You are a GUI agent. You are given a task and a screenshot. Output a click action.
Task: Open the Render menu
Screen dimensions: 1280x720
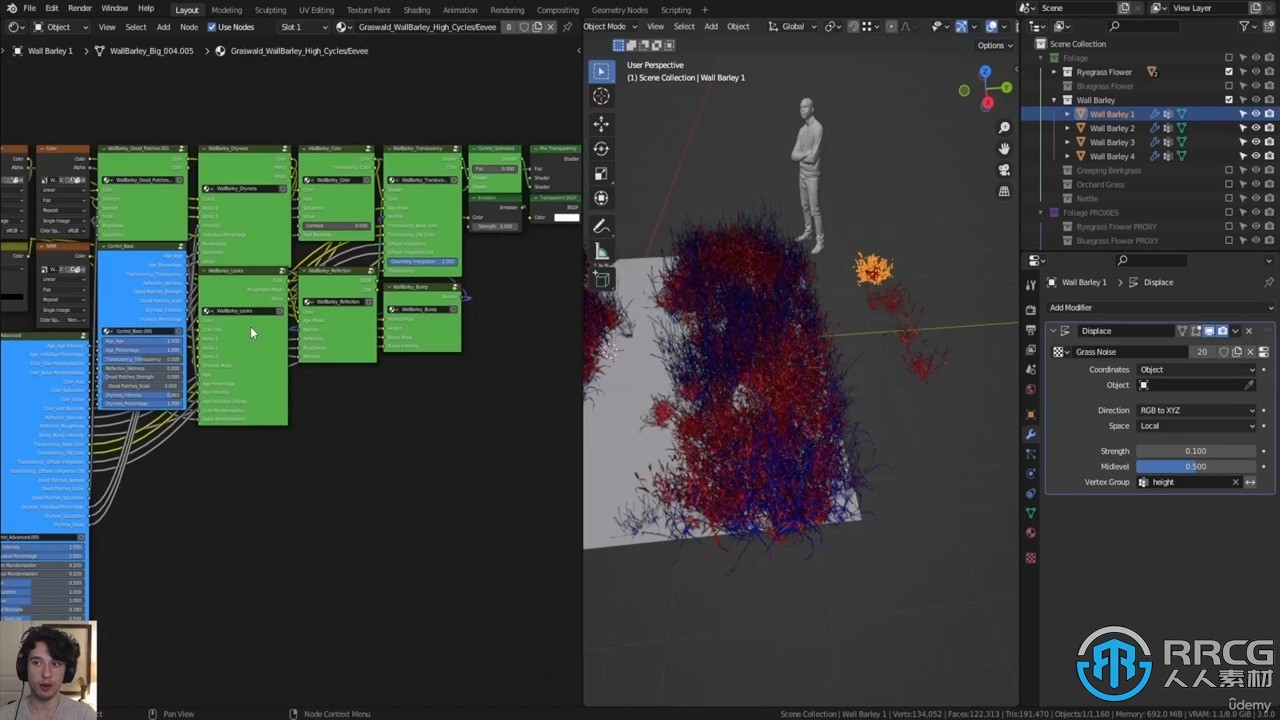pos(80,8)
